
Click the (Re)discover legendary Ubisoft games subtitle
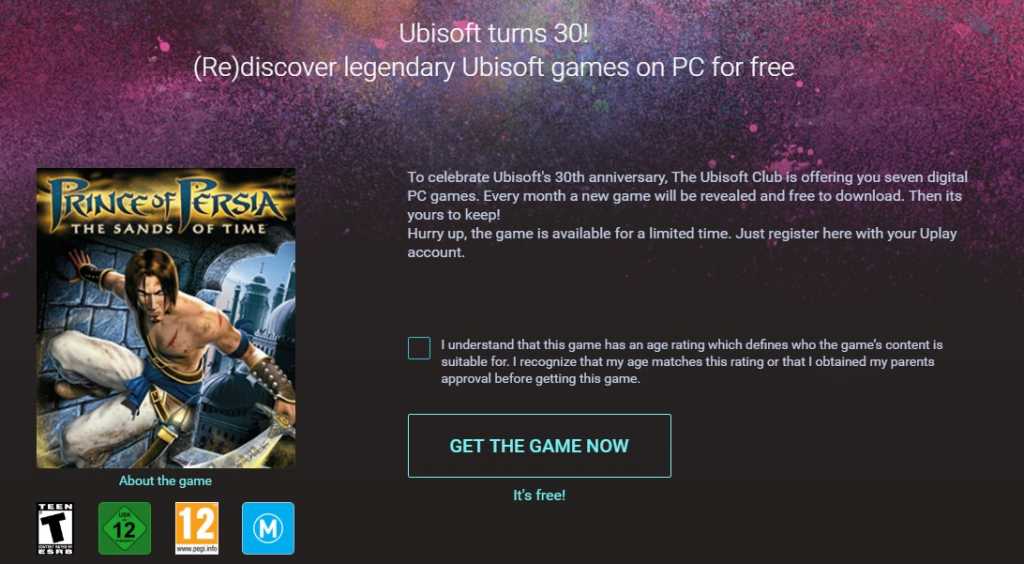pyautogui.click(x=494, y=68)
